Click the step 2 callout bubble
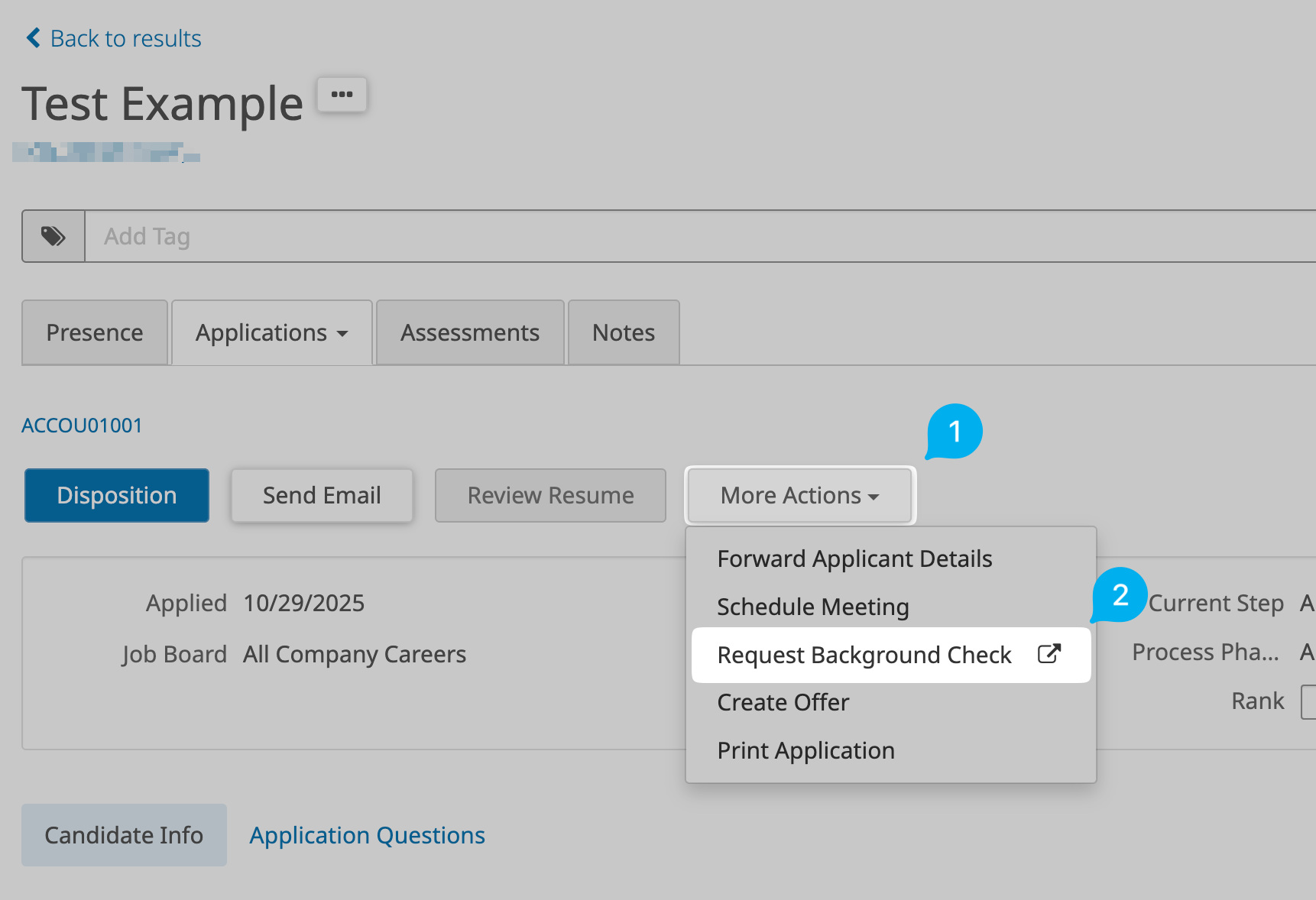Screen dimensions: 1316x900 [x=1120, y=595]
